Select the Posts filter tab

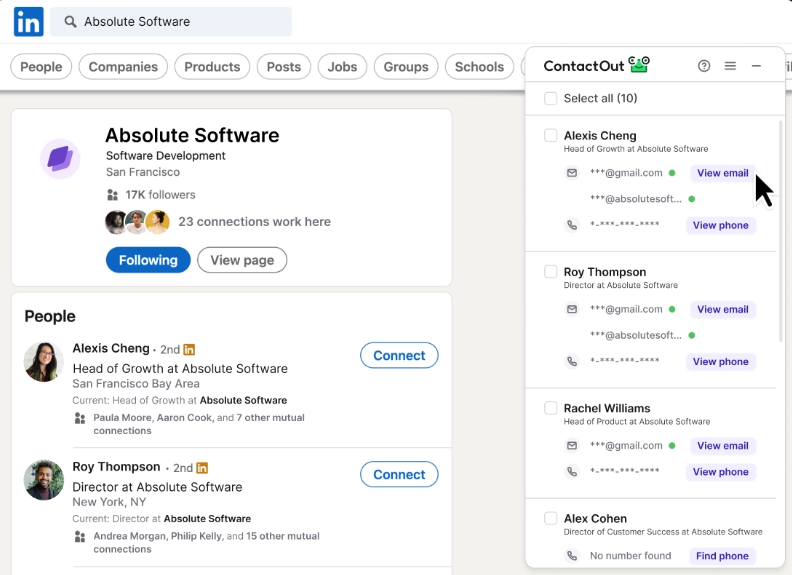[x=284, y=67]
